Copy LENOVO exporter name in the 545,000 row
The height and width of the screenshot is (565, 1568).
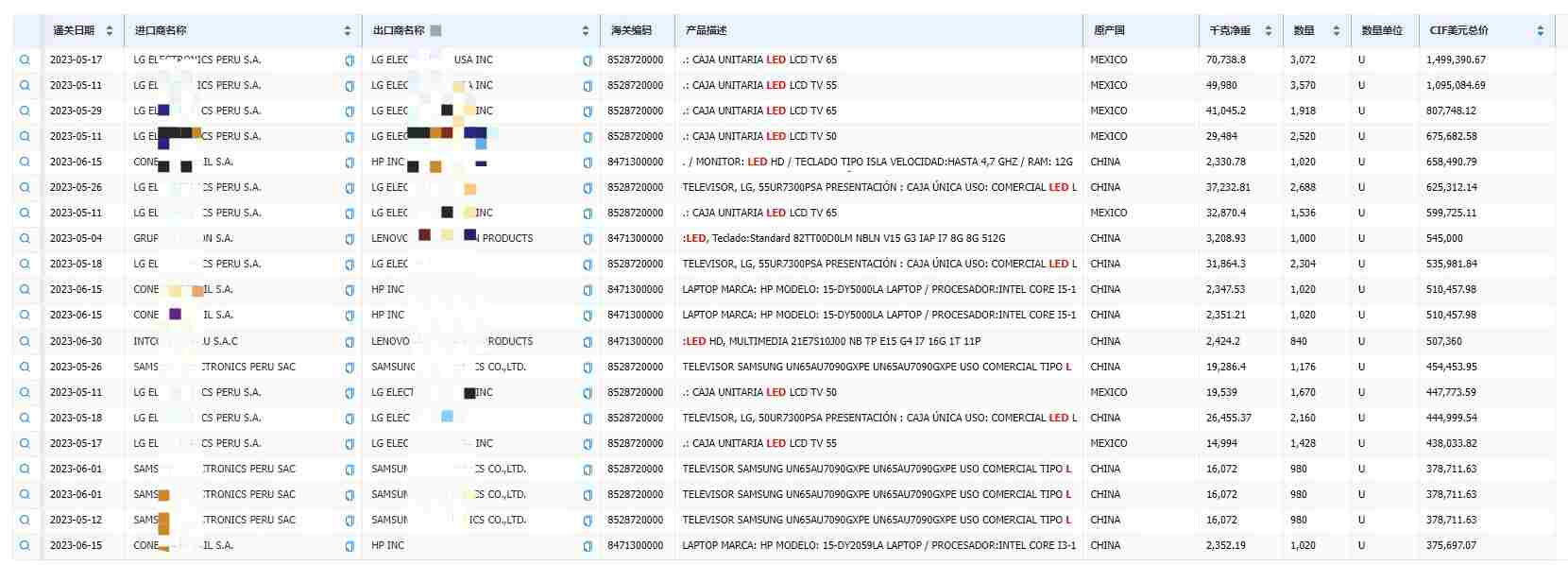(588, 239)
